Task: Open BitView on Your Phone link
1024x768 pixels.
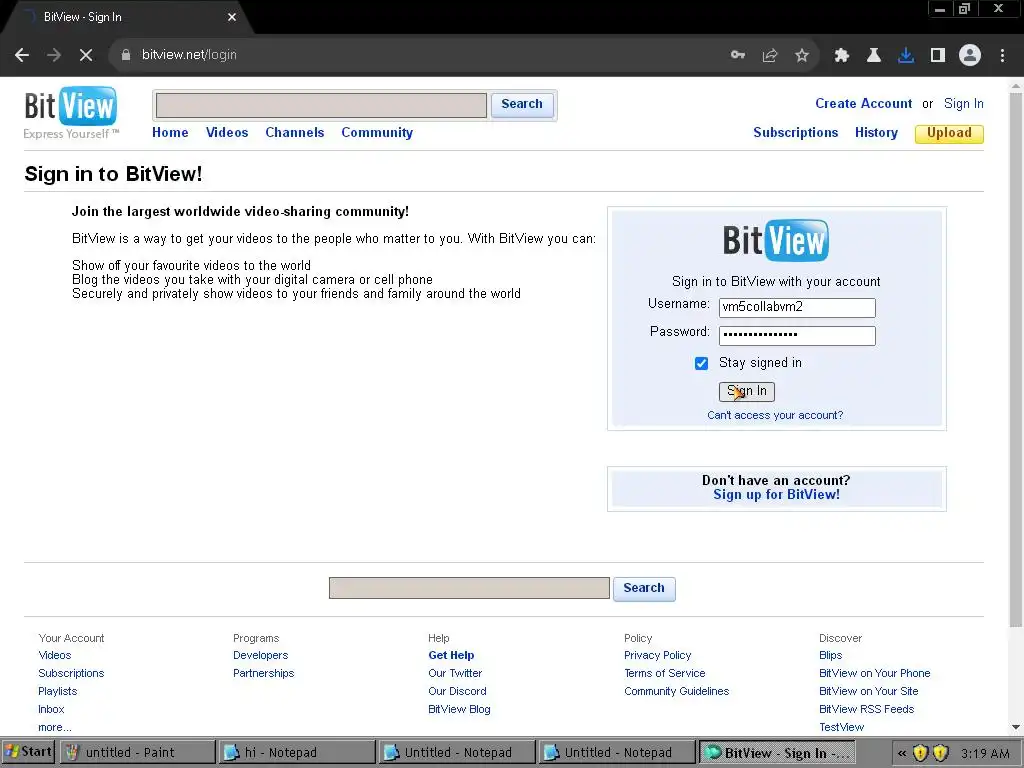Action: pos(874,673)
